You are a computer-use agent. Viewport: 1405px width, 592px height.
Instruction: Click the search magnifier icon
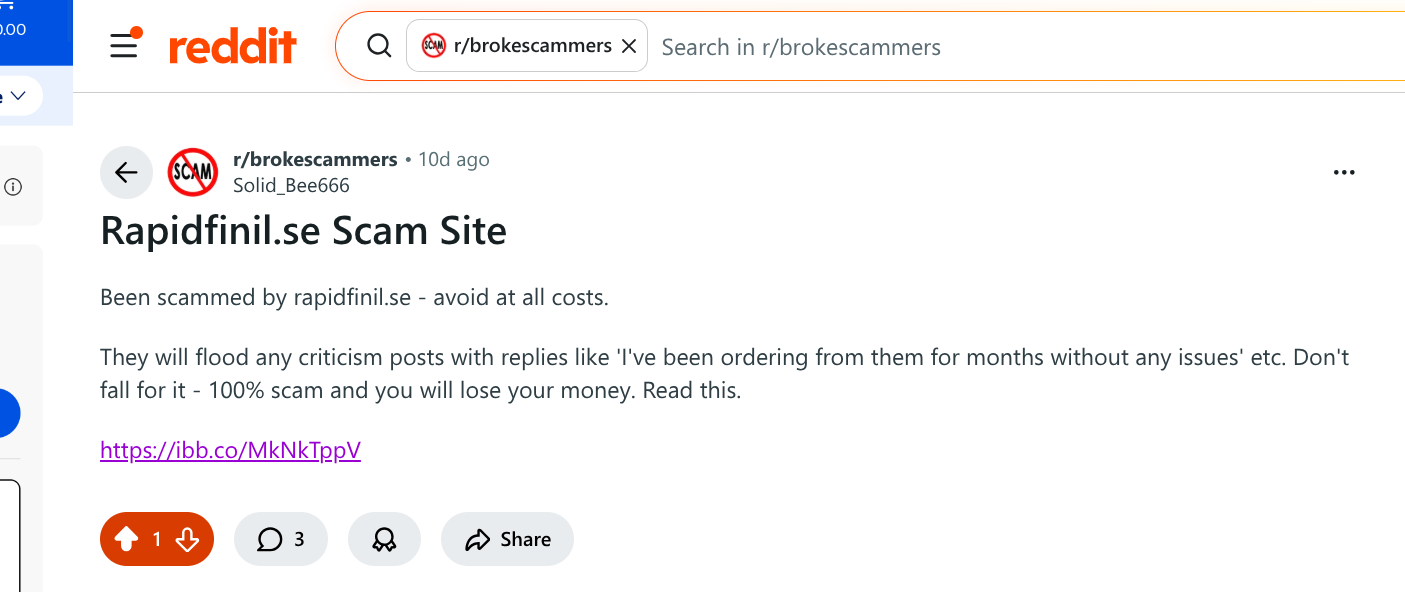379,45
